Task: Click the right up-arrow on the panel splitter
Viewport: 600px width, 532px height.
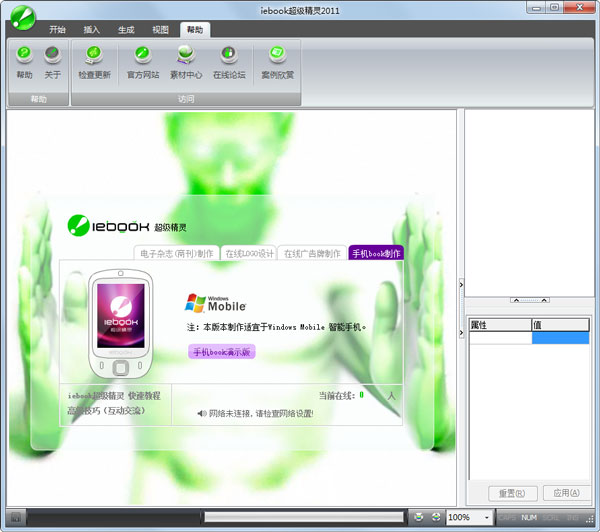Action: pos(544,300)
